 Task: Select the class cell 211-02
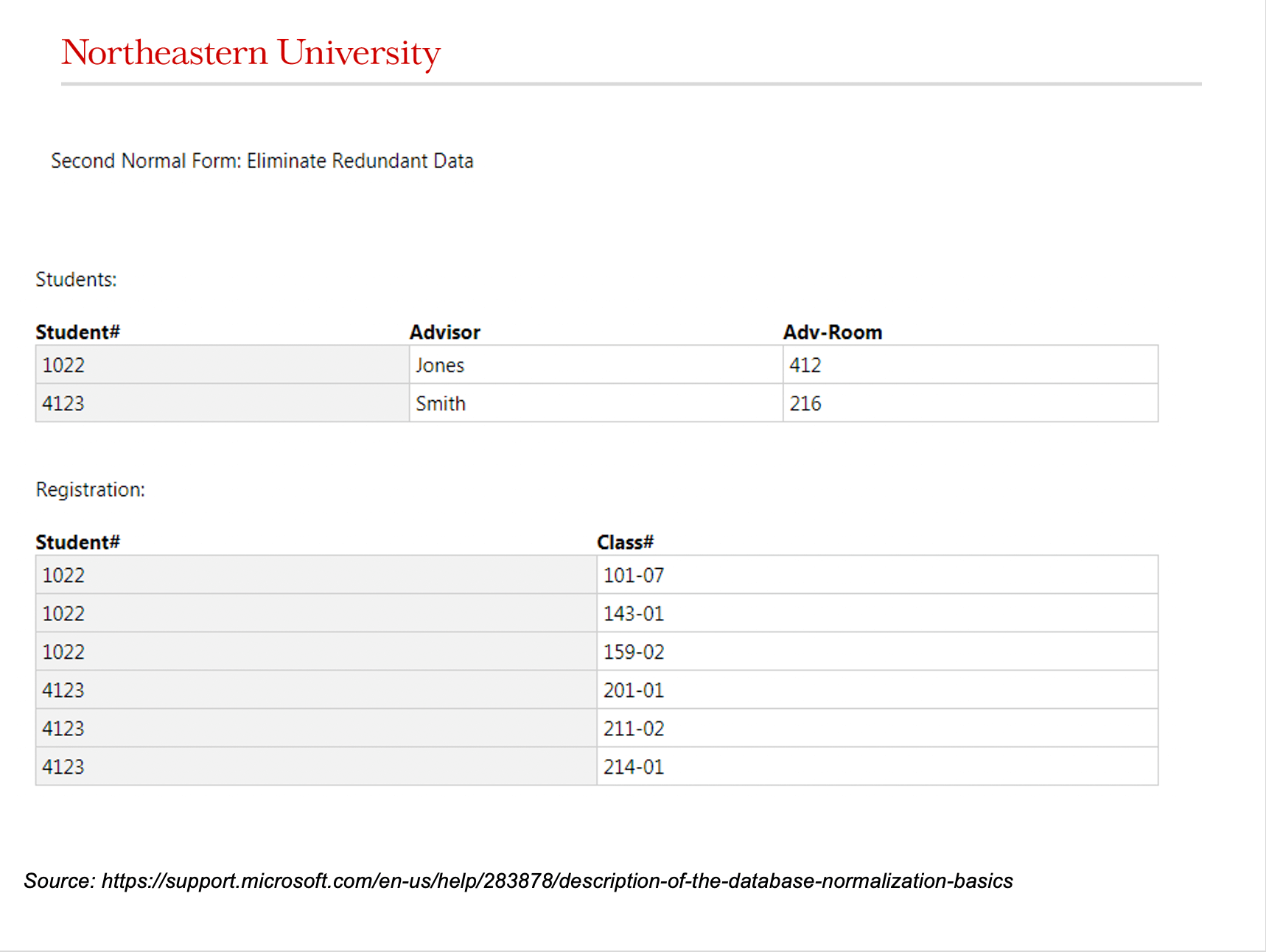tap(878, 728)
